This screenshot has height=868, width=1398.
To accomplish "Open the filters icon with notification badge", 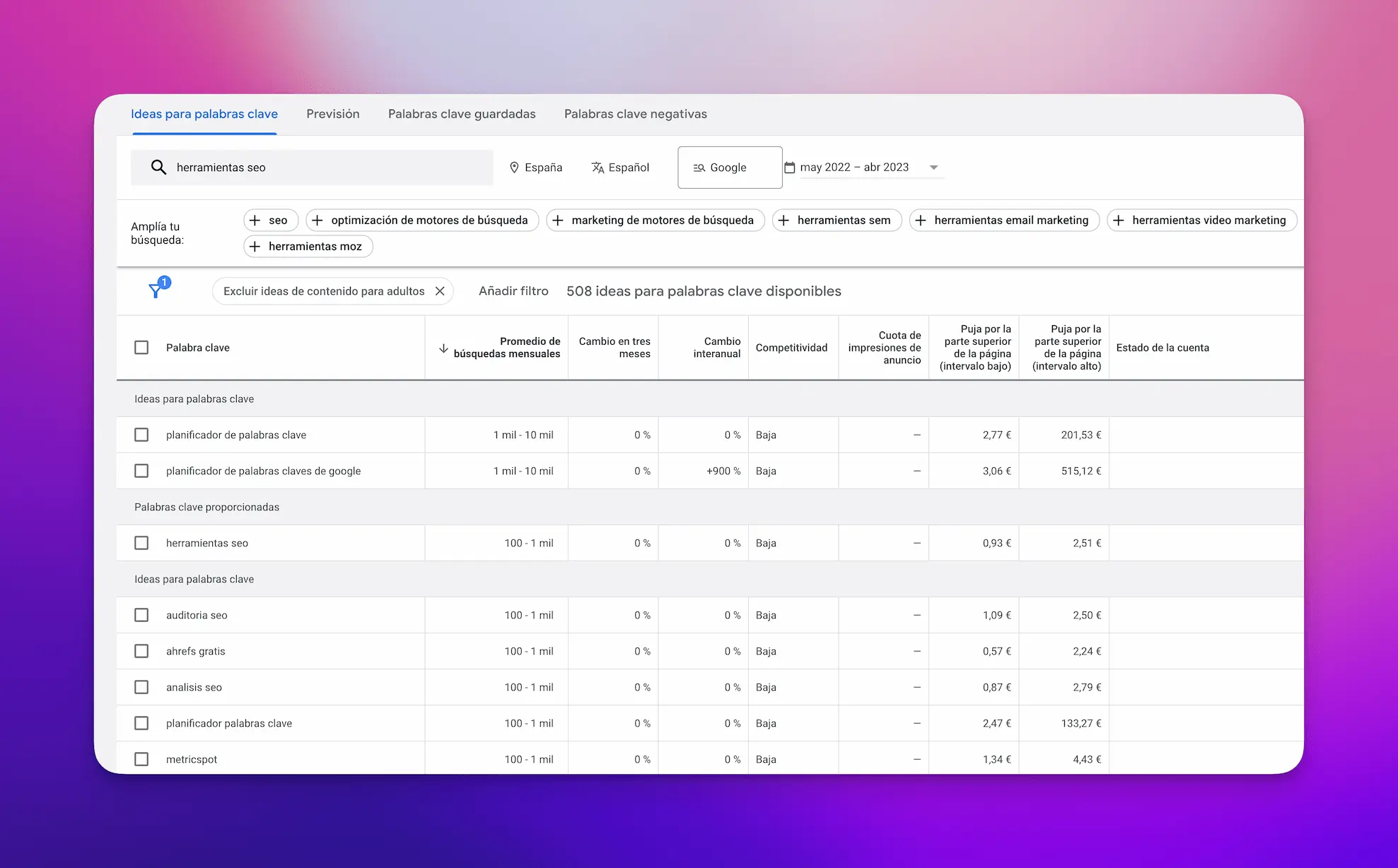I will [157, 290].
